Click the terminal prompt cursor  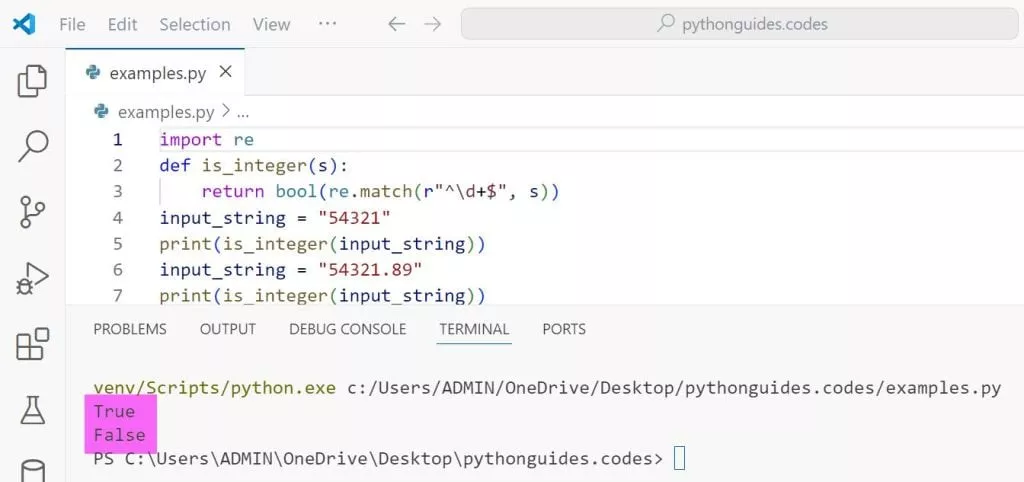[x=680, y=459]
